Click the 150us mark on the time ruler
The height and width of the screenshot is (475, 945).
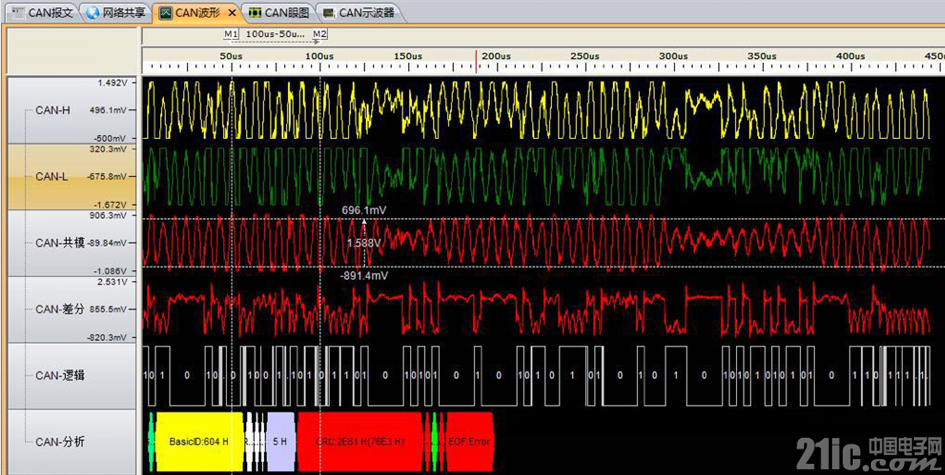[408, 56]
